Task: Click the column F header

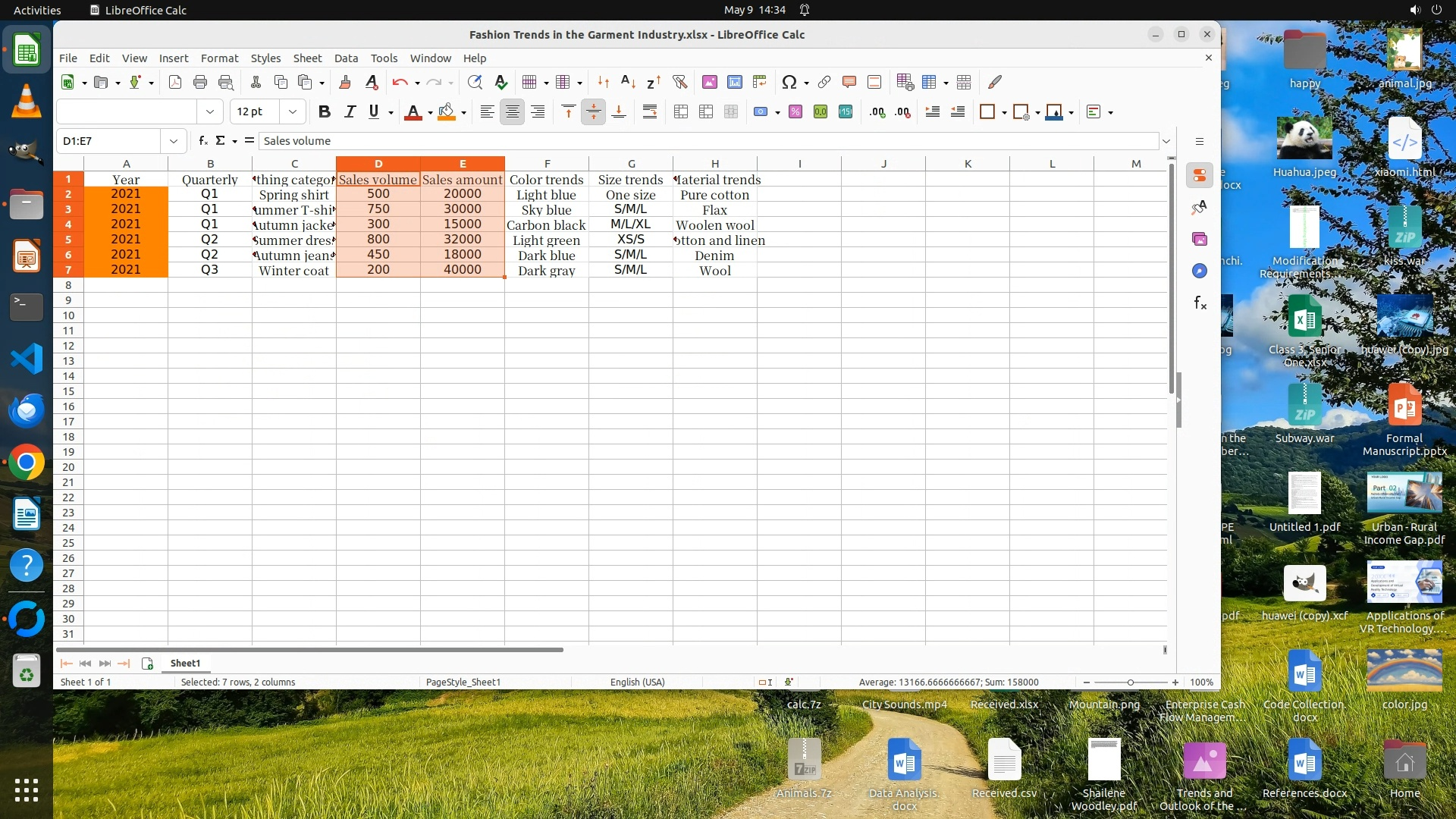Action: pyautogui.click(x=547, y=164)
